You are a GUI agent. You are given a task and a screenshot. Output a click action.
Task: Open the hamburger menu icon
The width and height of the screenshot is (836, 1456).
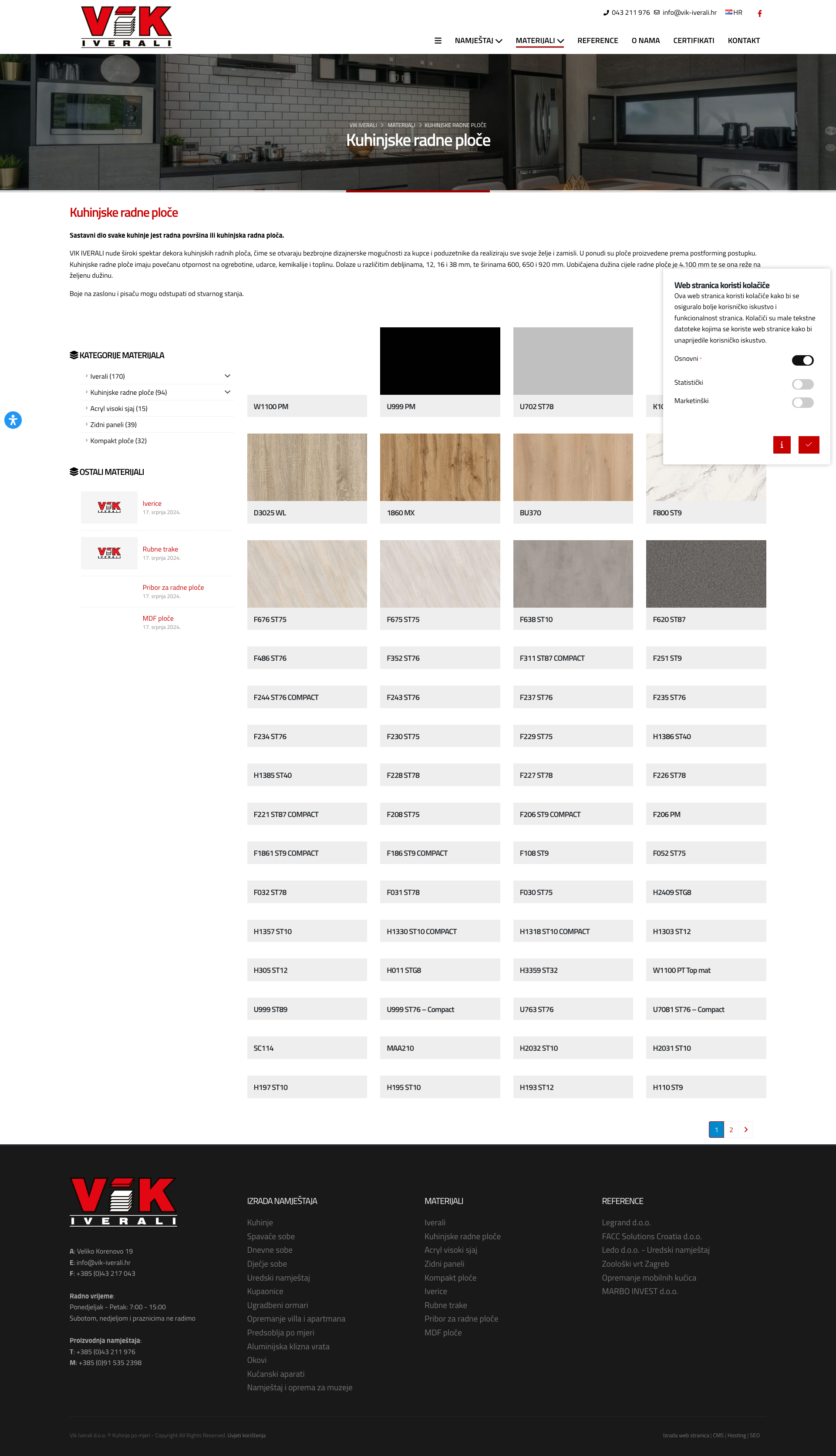[x=438, y=41]
